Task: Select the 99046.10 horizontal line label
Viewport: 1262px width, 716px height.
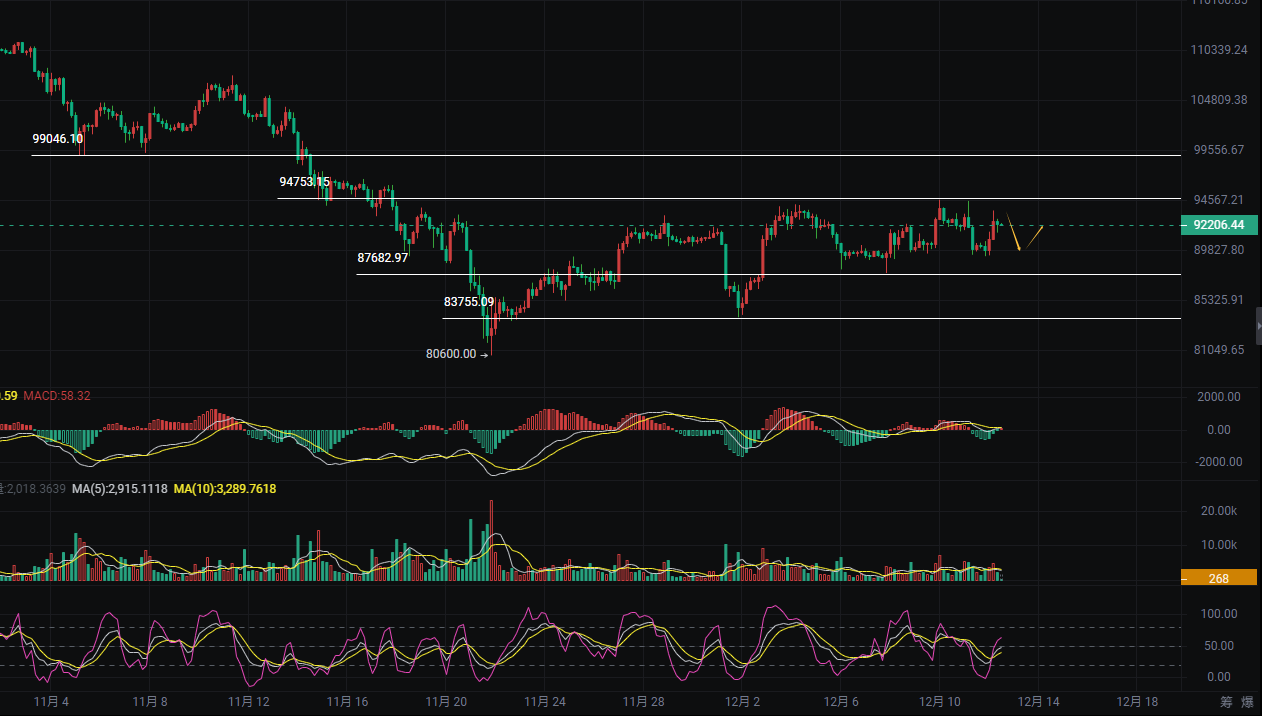Action: pyautogui.click(x=57, y=139)
